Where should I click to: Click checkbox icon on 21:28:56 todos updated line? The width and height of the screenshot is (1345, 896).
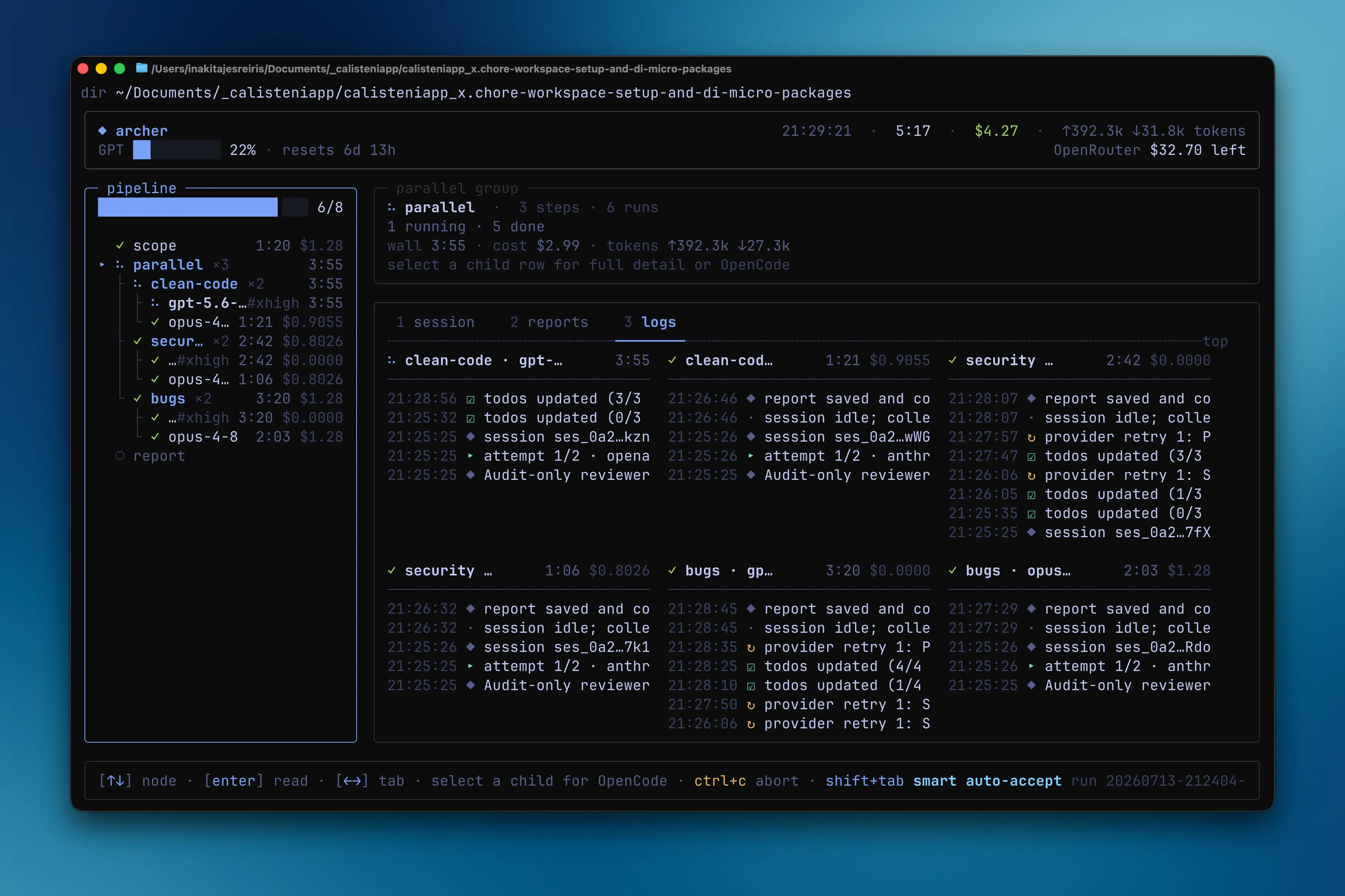tap(471, 399)
